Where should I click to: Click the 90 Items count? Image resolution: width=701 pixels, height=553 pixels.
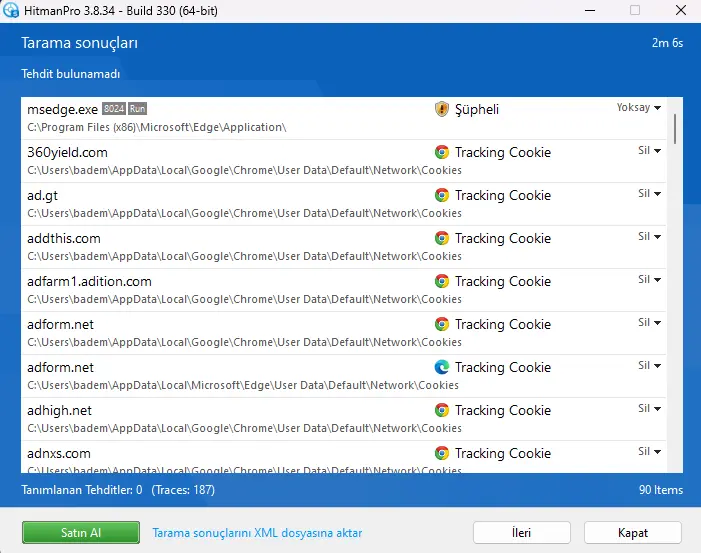click(661, 490)
